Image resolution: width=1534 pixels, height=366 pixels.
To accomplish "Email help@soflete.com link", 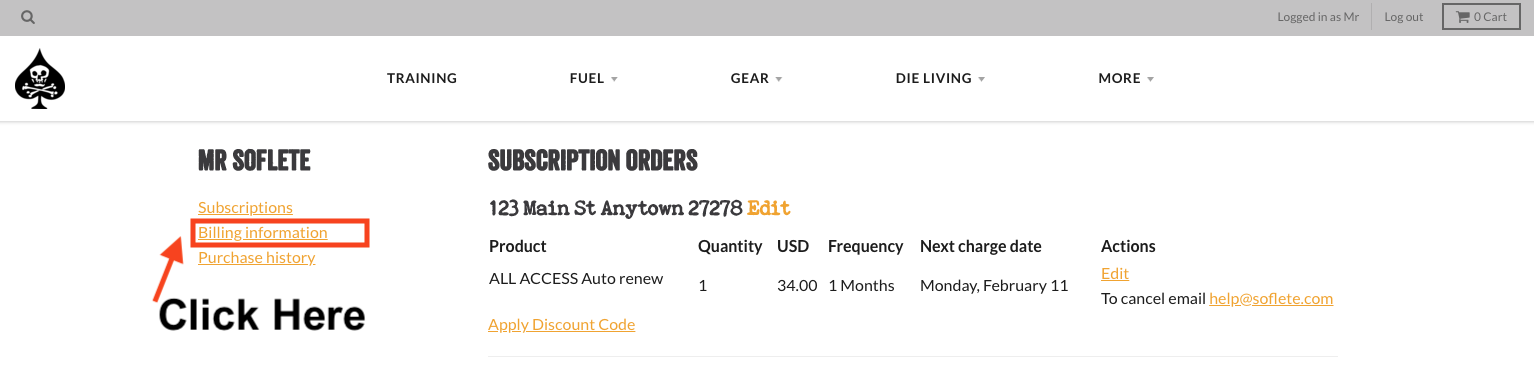I will (x=1271, y=298).
